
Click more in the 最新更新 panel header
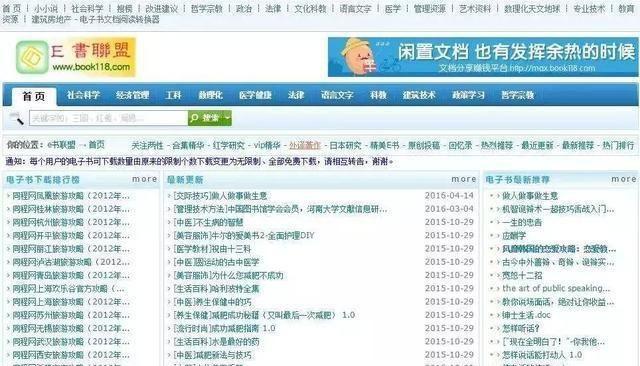[x=464, y=179]
